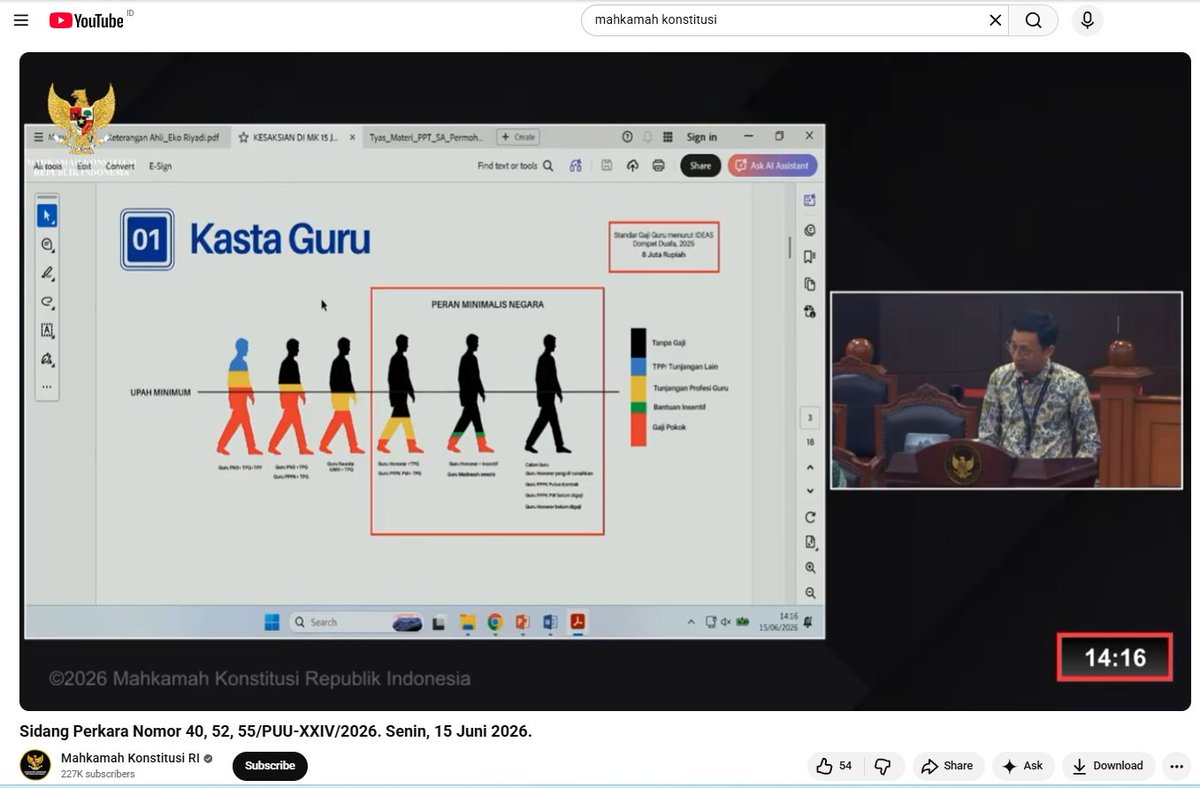
Task: Click Acrobat print icon in recording
Action: [658, 166]
